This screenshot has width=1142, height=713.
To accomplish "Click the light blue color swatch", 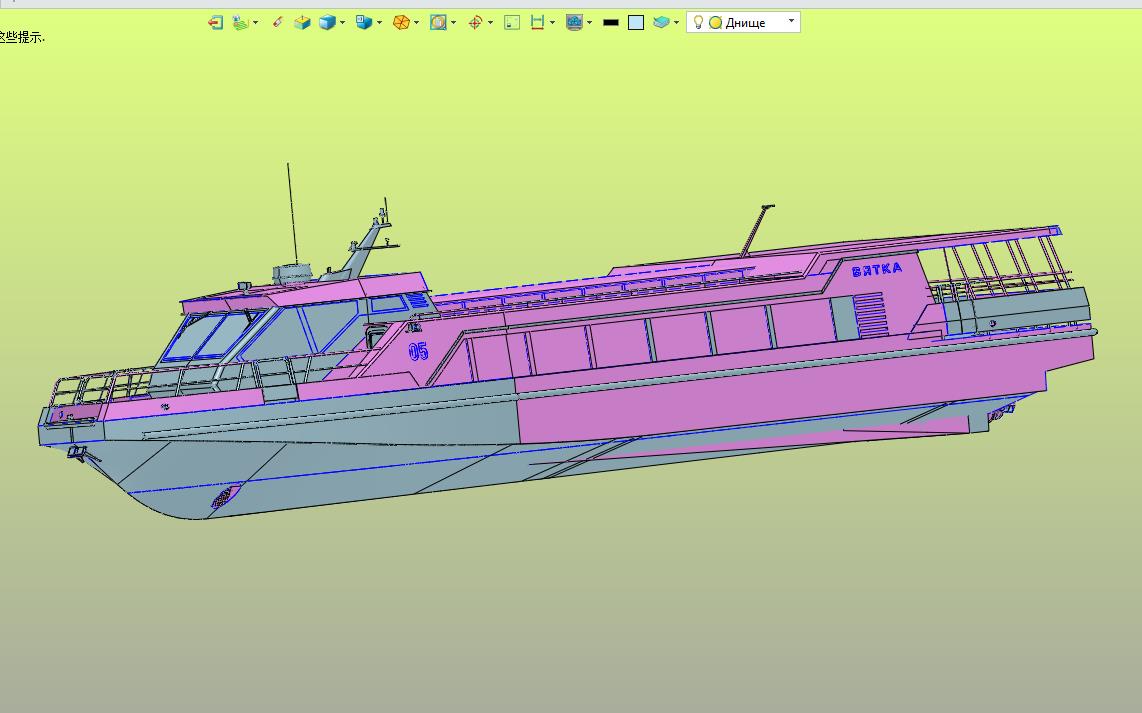I will [636, 22].
